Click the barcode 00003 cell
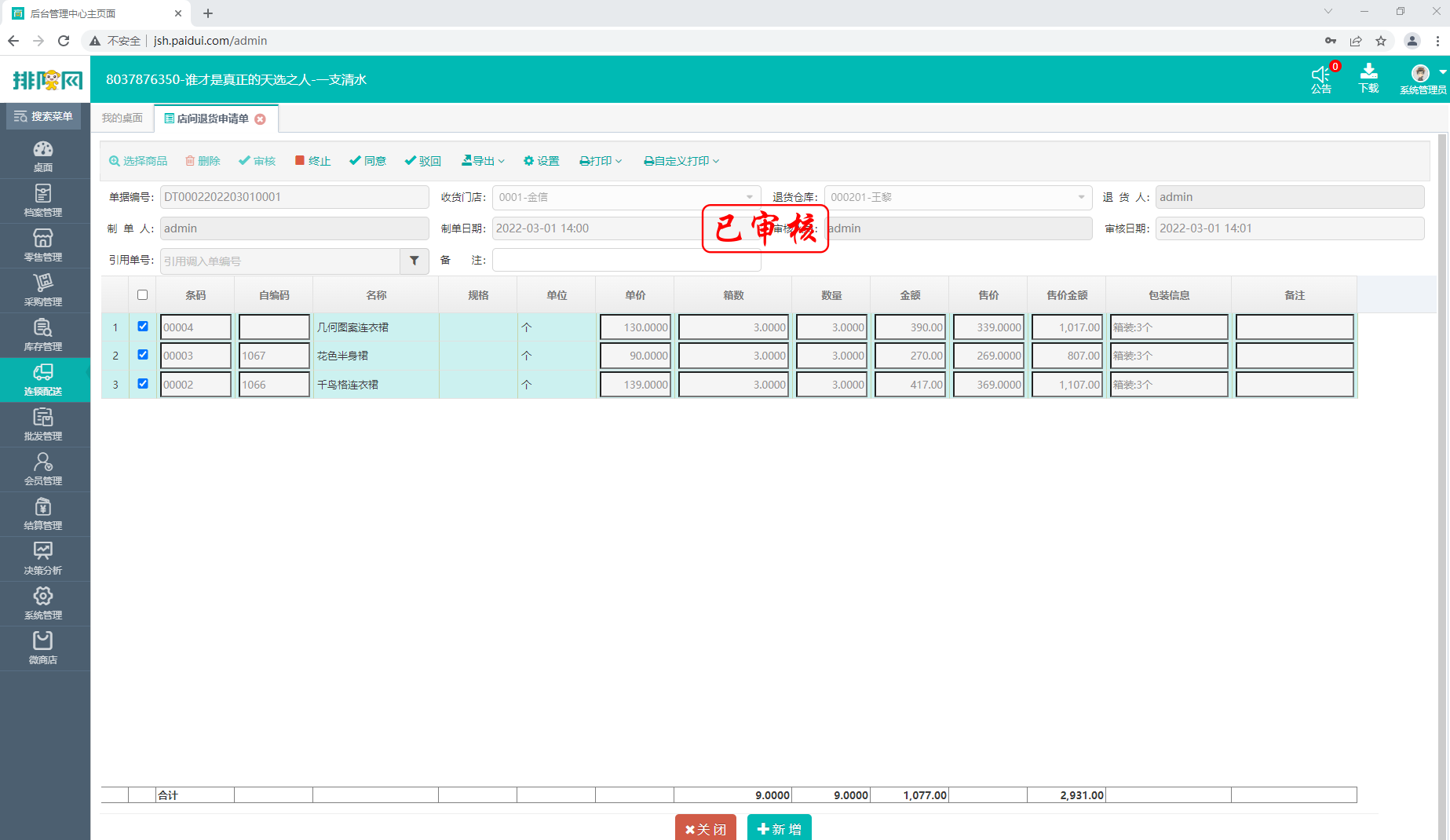The image size is (1450, 840). (195, 356)
